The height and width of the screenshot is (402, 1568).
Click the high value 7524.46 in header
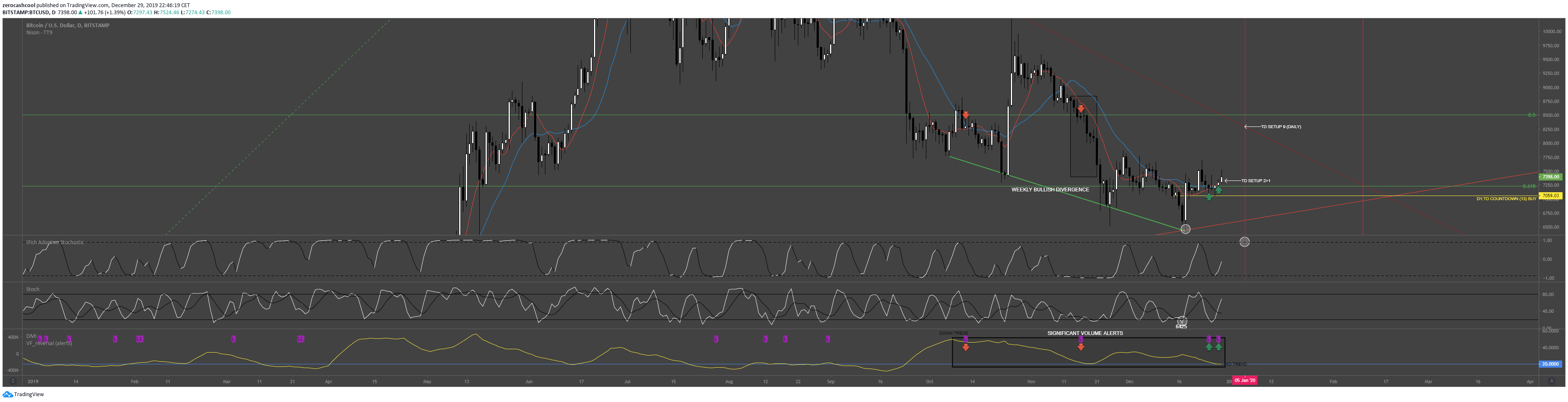[x=170, y=12]
